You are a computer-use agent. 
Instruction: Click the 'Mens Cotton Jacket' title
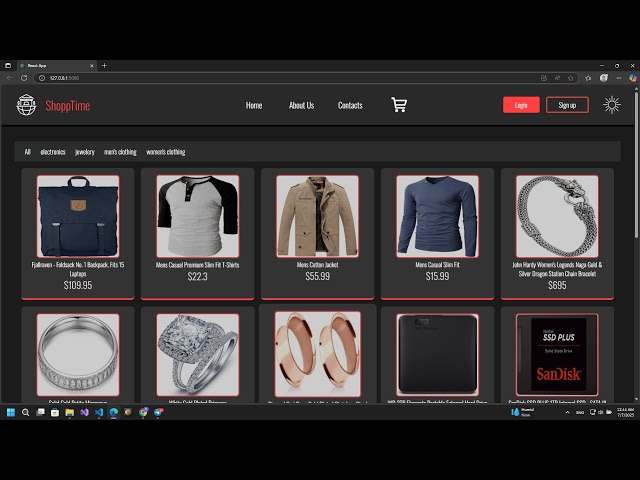(x=318, y=265)
